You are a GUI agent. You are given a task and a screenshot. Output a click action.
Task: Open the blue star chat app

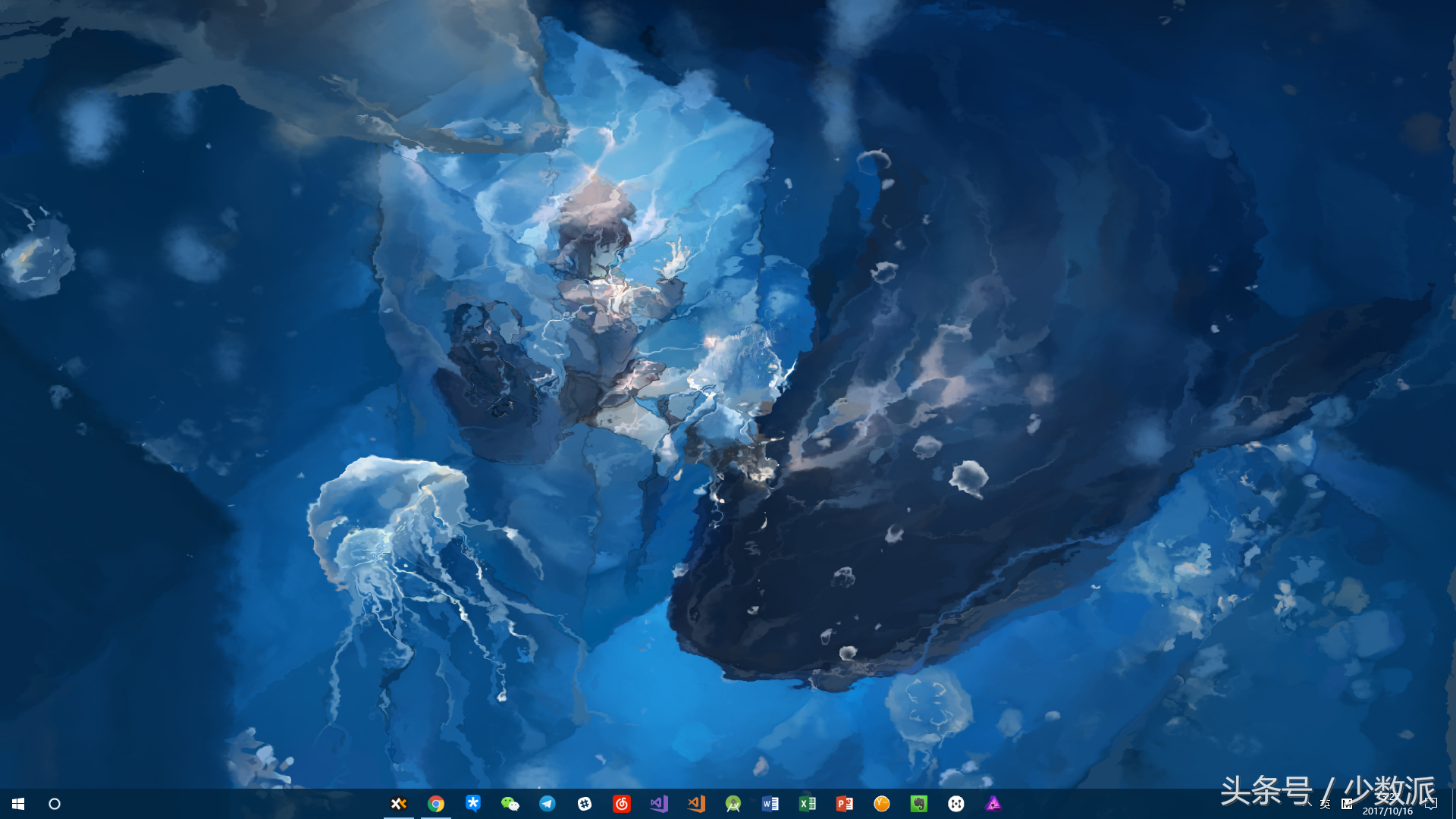[473, 803]
